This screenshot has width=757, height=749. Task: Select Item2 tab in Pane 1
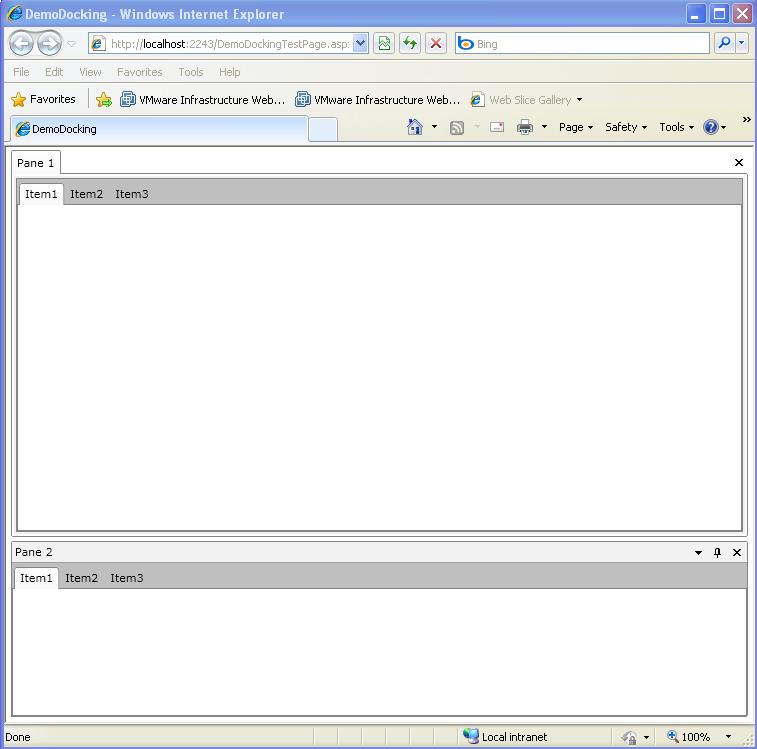86,194
